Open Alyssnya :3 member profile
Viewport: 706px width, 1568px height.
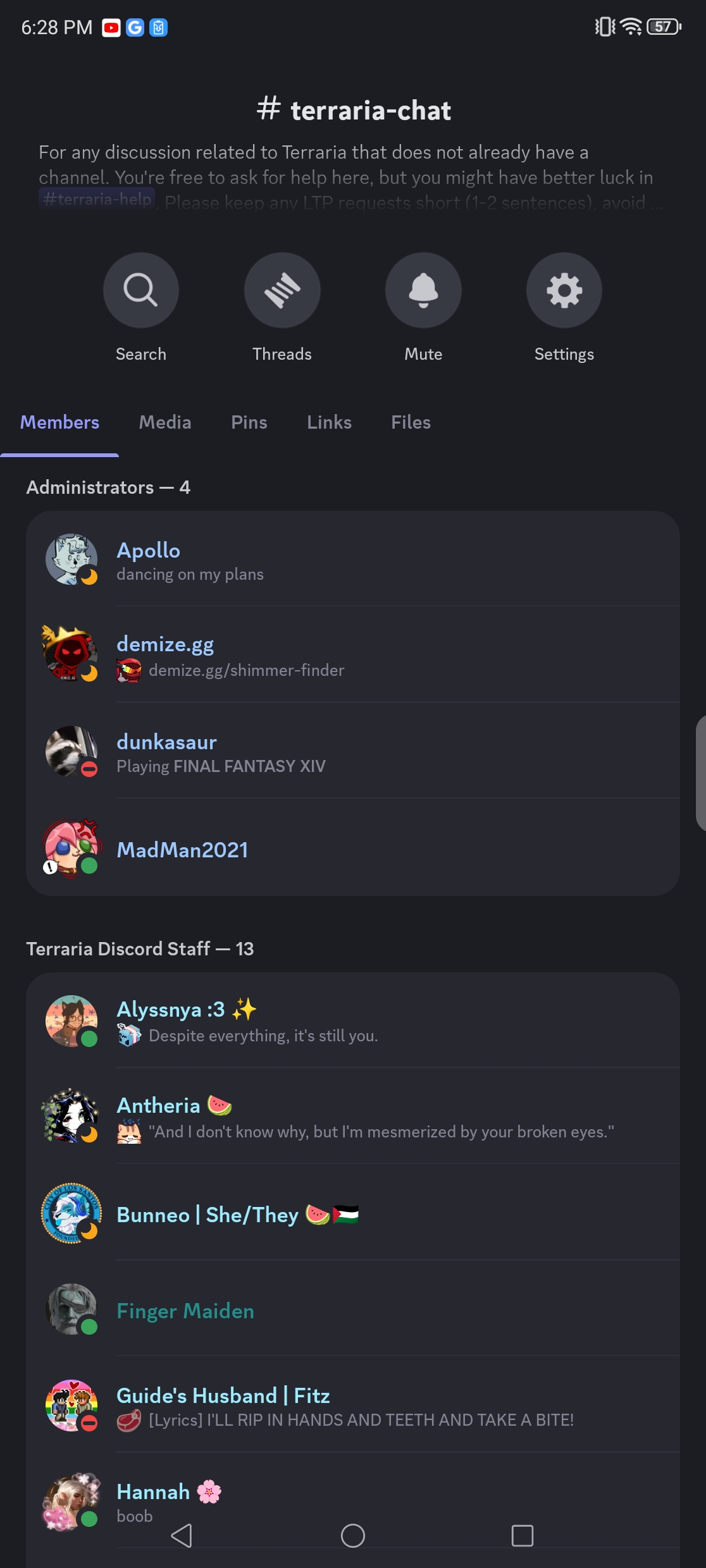coord(353,1020)
